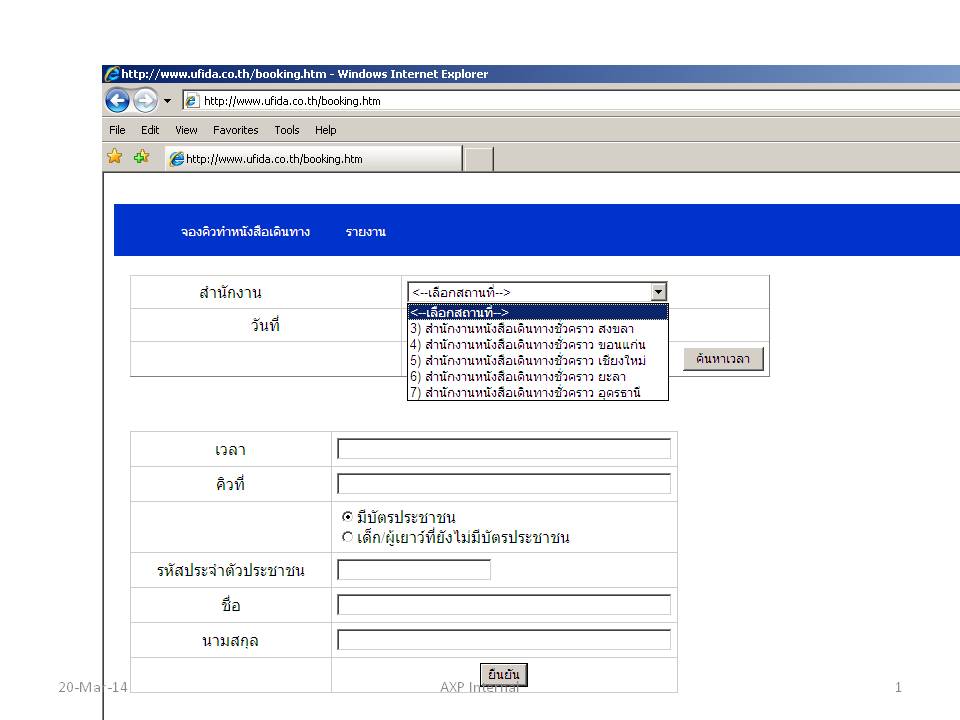The image size is (960, 720).
Task: Click the browser Back arrow button
Action: pyautogui.click(x=117, y=100)
